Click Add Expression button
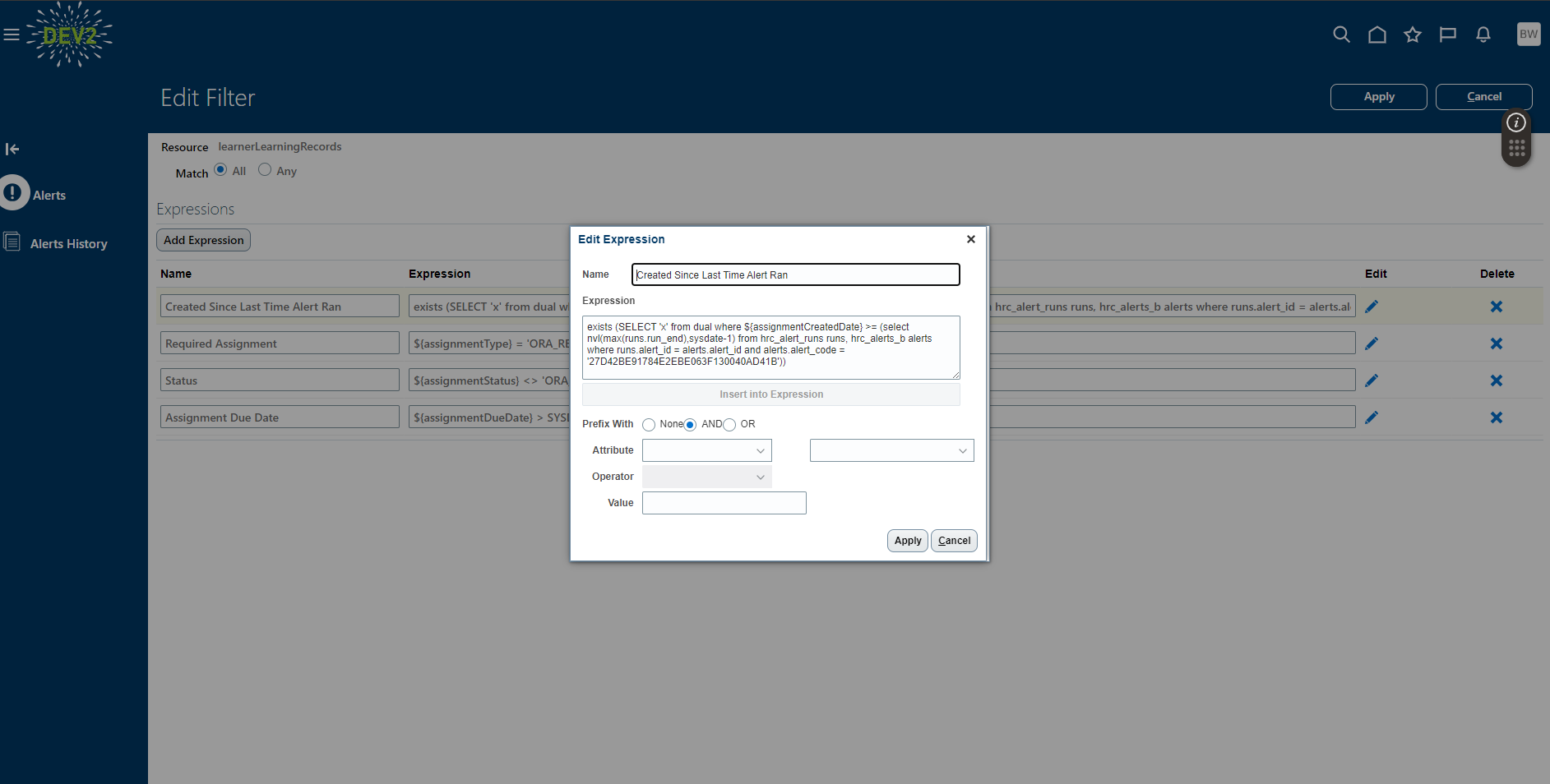This screenshot has height=784, width=1550. [x=204, y=240]
